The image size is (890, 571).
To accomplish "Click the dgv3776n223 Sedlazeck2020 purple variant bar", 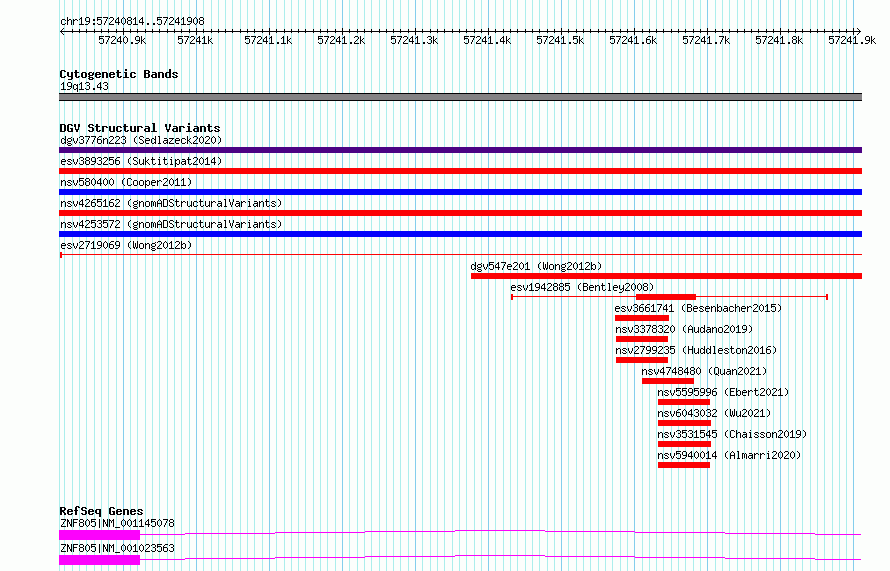I will pos(460,150).
